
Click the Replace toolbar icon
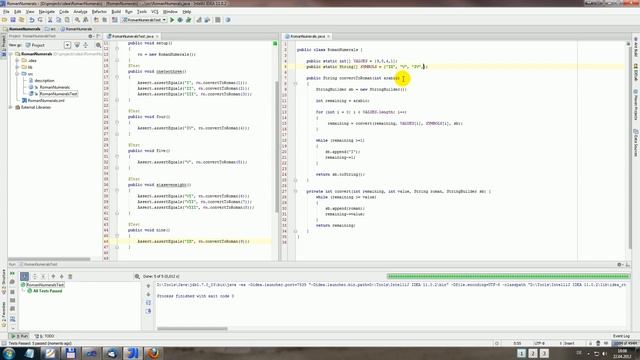[86, 20]
